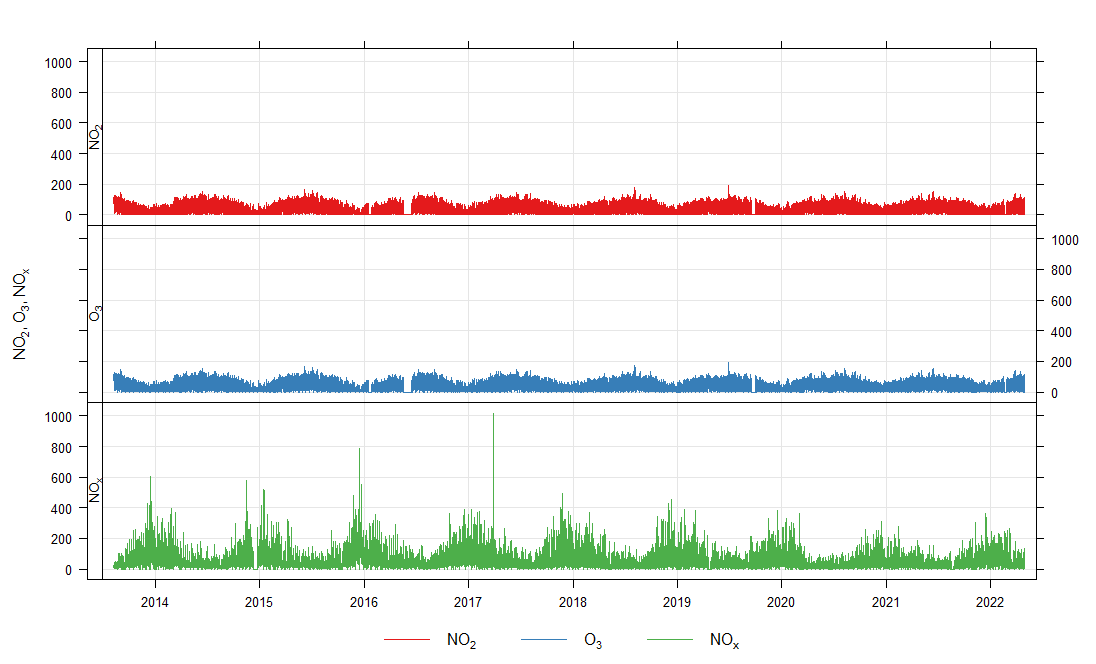Select the 800 tick label of the O3 panel
1096x664 pixels.
tap(1061, 270)
